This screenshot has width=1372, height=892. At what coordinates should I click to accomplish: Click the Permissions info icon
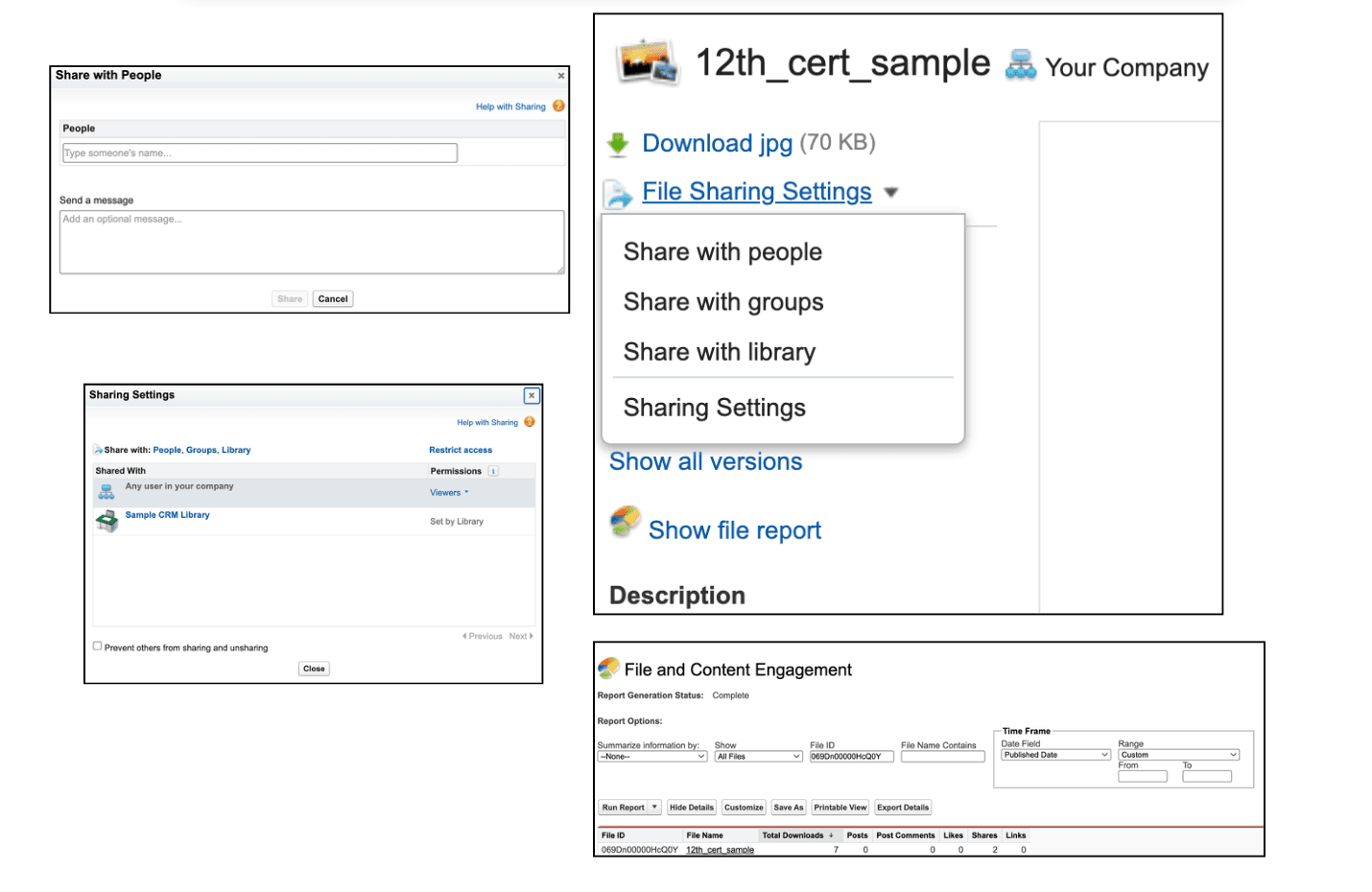pos(493,471)
